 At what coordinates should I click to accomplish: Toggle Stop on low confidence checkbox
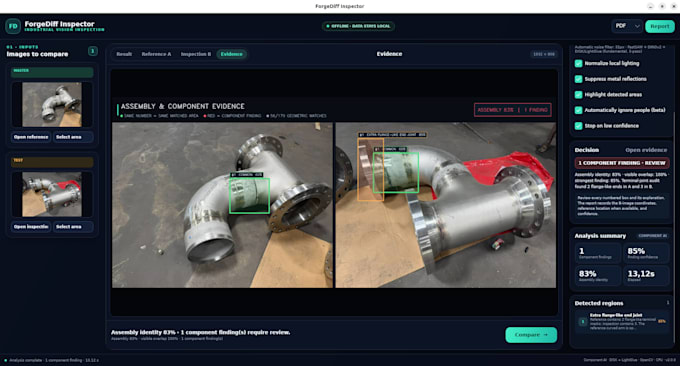(x=578, y=126)
